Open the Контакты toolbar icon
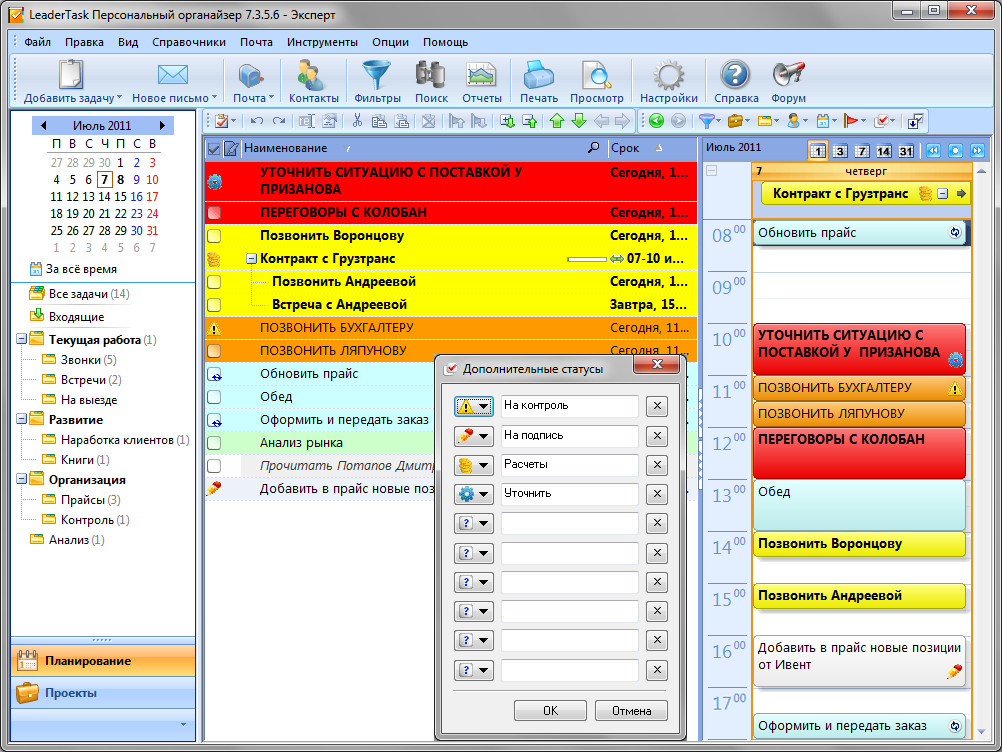Viewport: 1002px width, 752px height. [x=311, y=75]
